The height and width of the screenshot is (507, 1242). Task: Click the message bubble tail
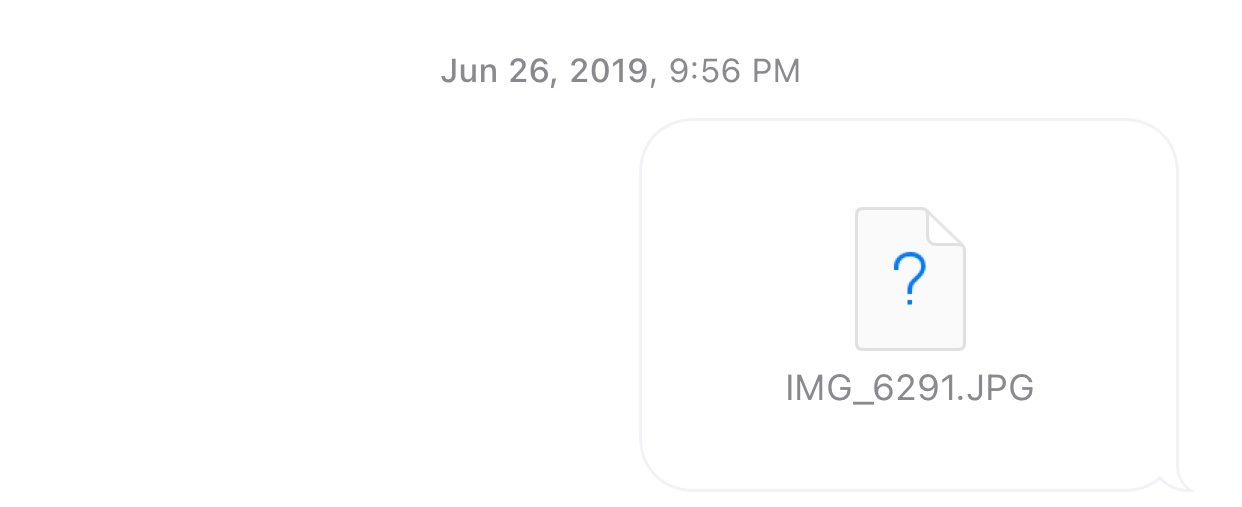click(1178, 482)
